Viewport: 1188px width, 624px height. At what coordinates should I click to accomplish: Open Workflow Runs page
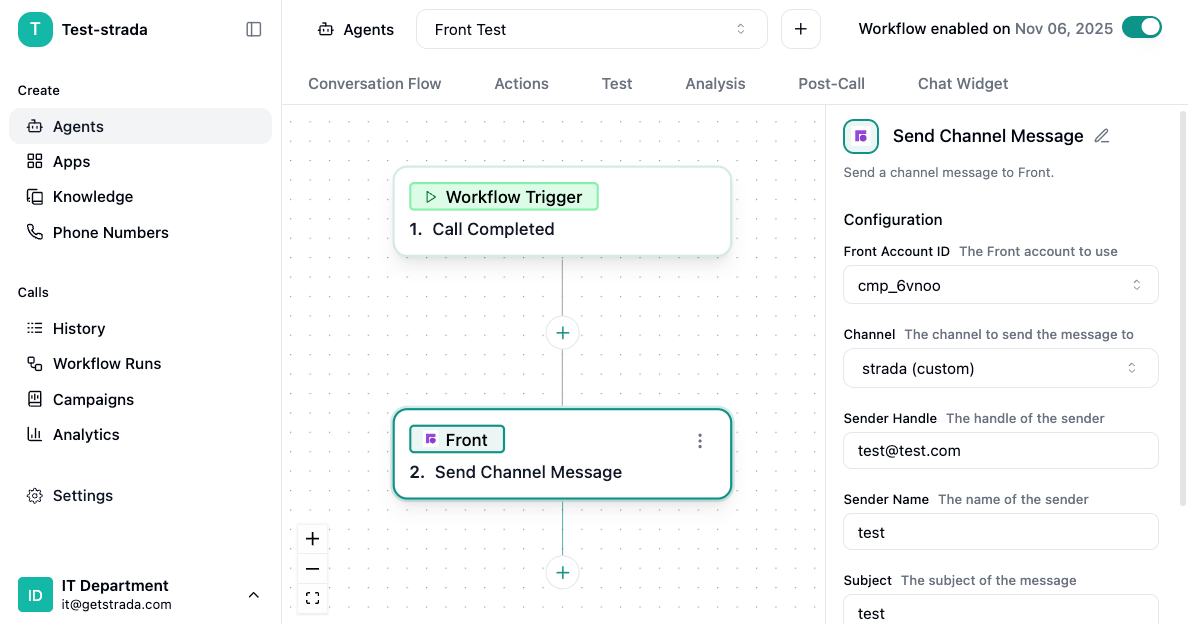click(x=140, y=363)
